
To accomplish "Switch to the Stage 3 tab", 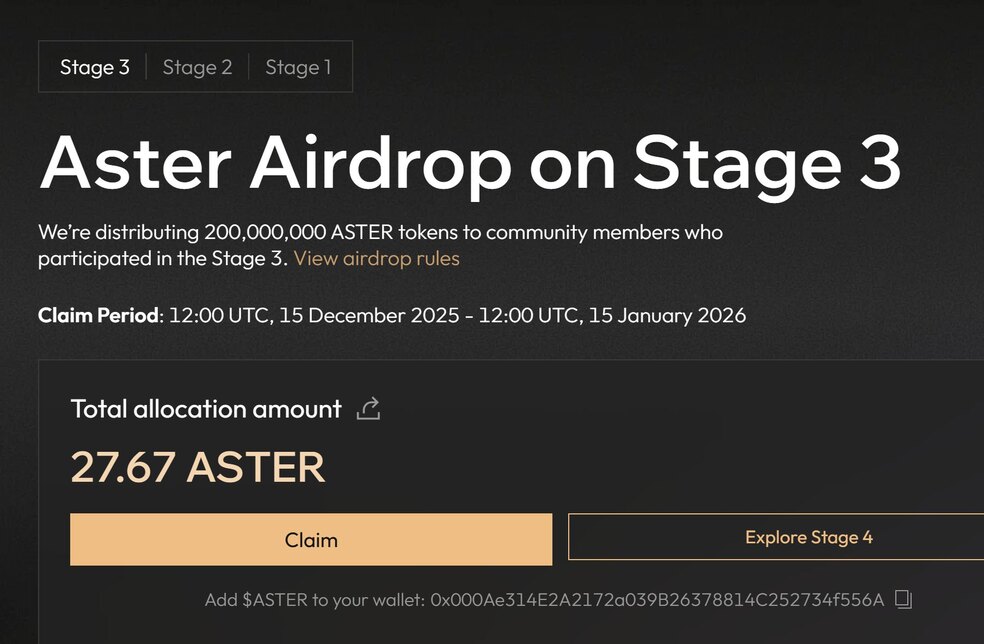I will [95, 67].
